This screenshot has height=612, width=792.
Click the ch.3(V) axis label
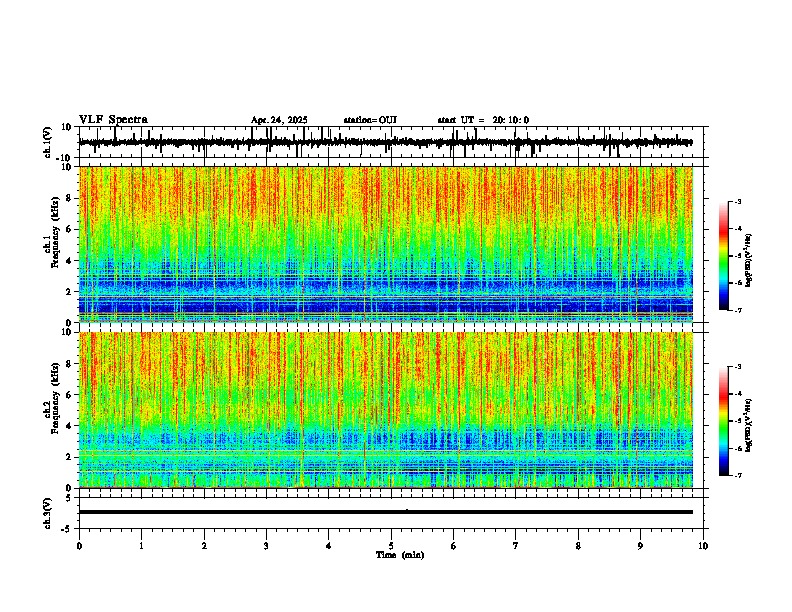[x=48, y=513]
